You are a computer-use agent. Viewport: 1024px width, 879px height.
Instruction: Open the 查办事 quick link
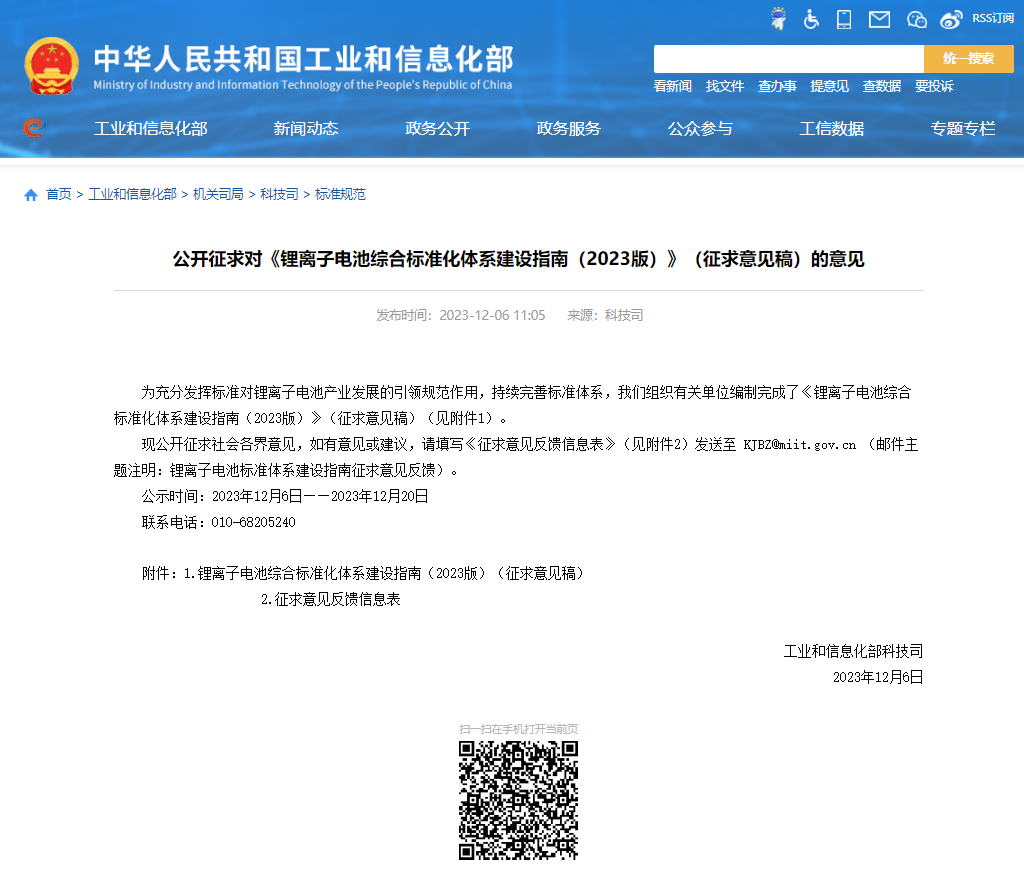pos(776,86)
